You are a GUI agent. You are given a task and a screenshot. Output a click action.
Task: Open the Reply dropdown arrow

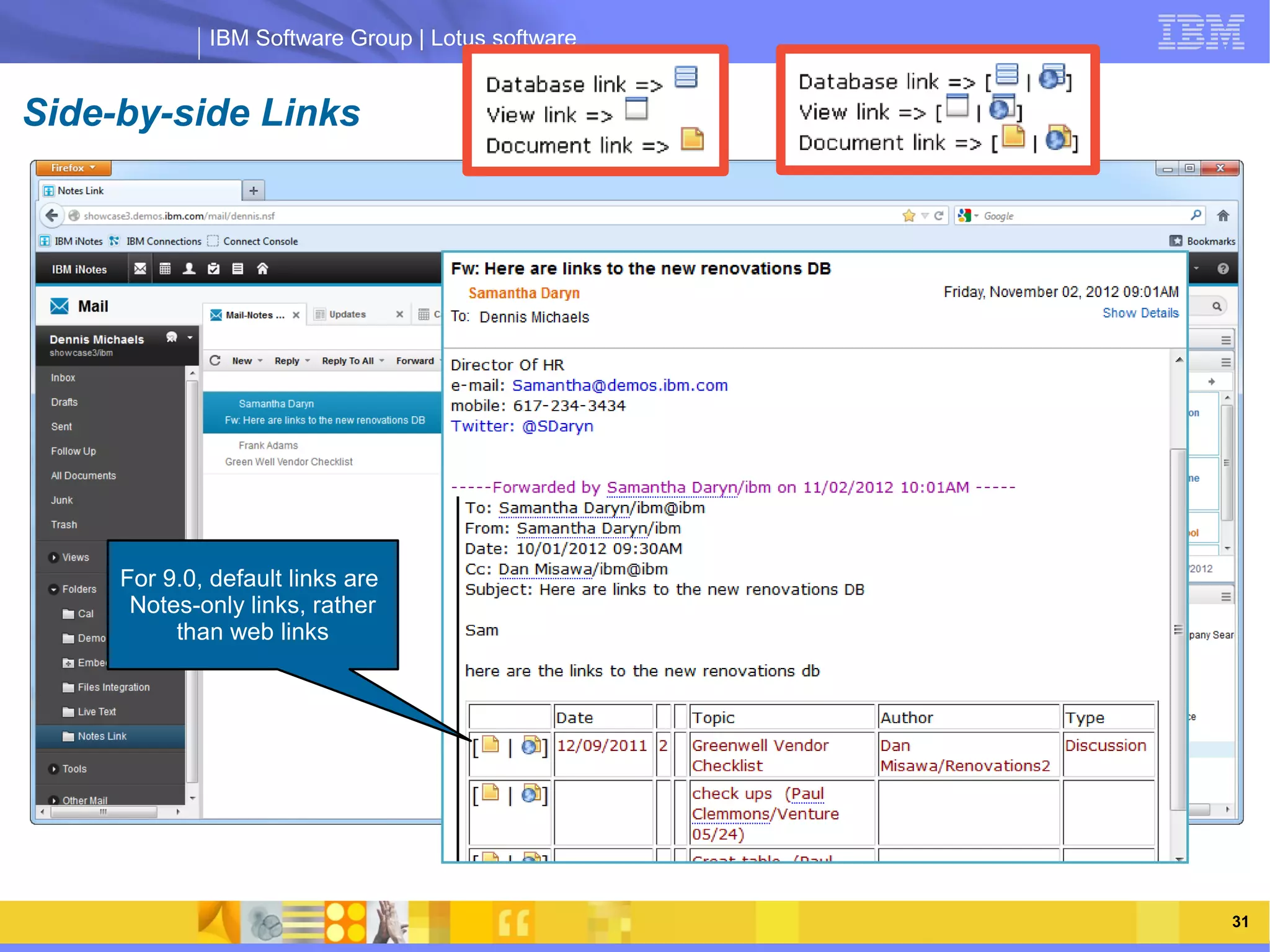[308, 361]
